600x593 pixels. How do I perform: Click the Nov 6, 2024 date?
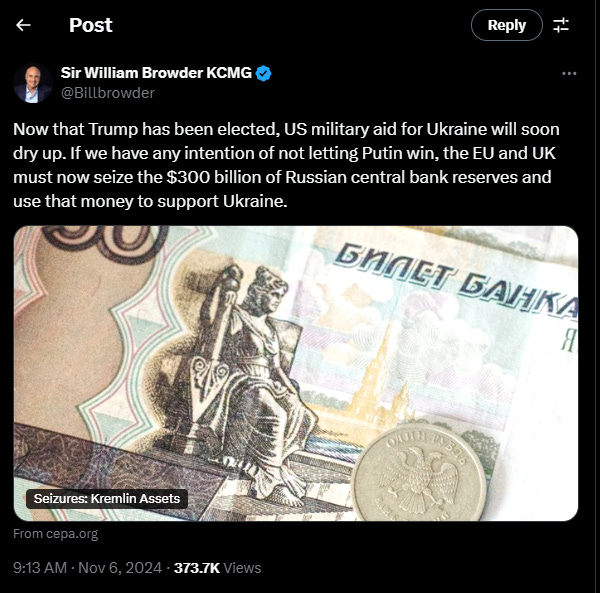point(120,568)
